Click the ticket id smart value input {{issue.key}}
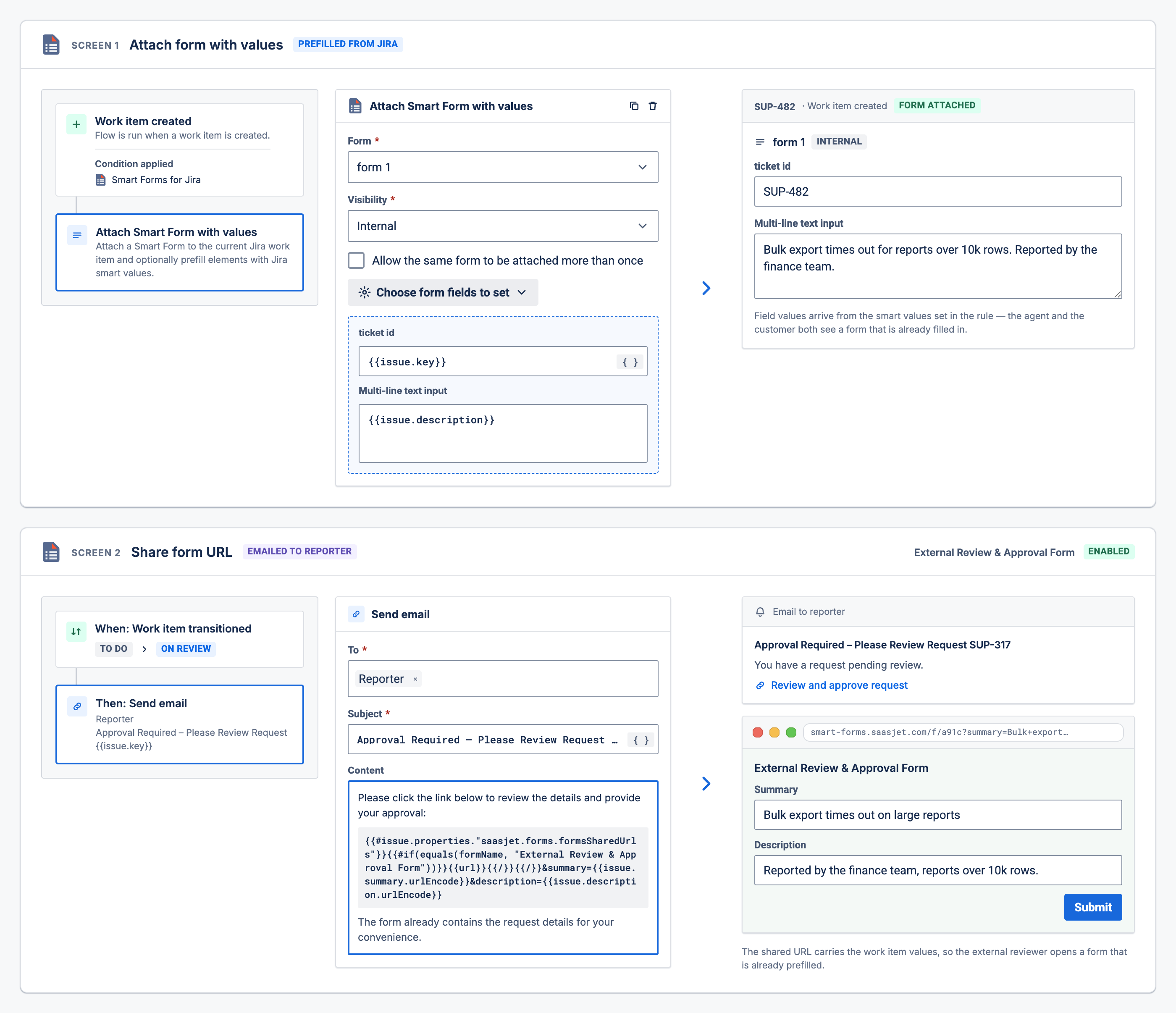The width and height of the screenshot is (1176, 1013). pyautogui.click(x=503, y=362)
